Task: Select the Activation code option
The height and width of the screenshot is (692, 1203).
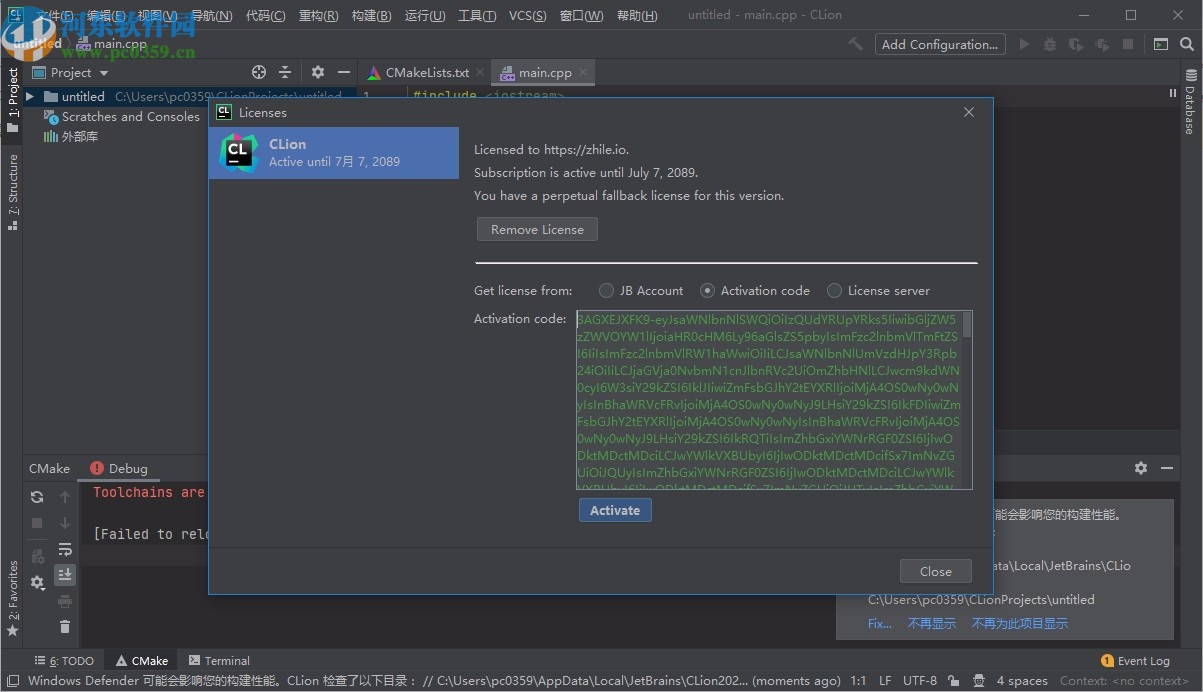Action: [708, 290]
